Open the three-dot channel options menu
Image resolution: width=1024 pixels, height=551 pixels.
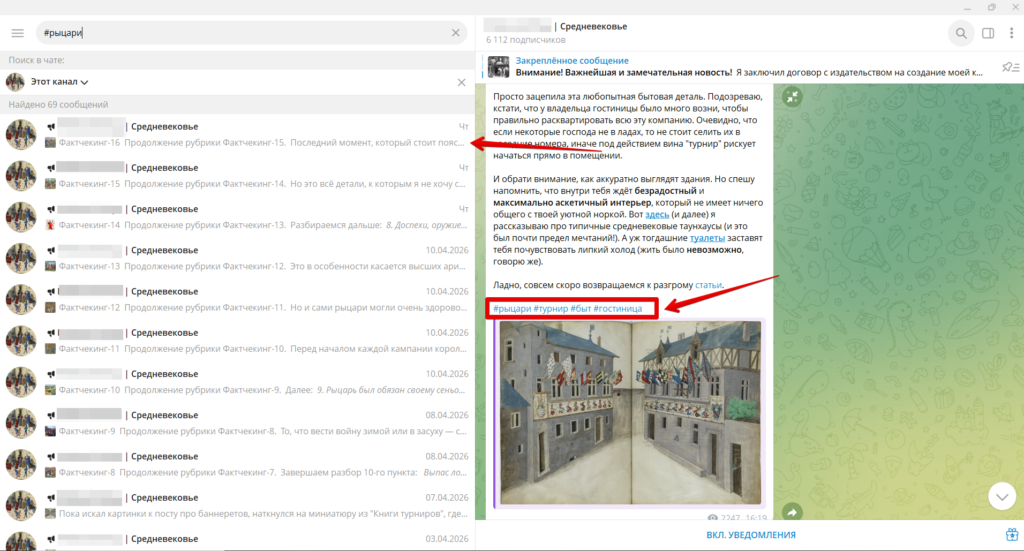pyautogui.click(x=1011, y=33)
